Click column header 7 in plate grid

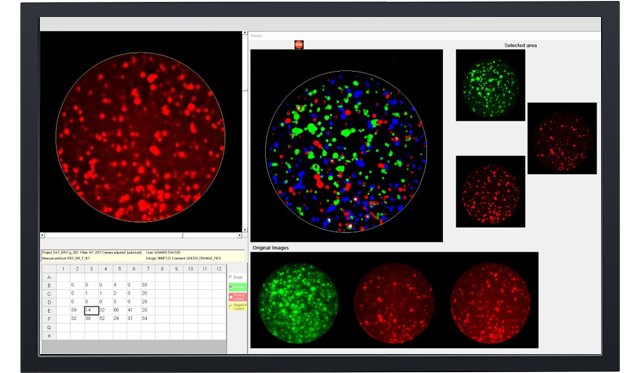click(148, 269)
